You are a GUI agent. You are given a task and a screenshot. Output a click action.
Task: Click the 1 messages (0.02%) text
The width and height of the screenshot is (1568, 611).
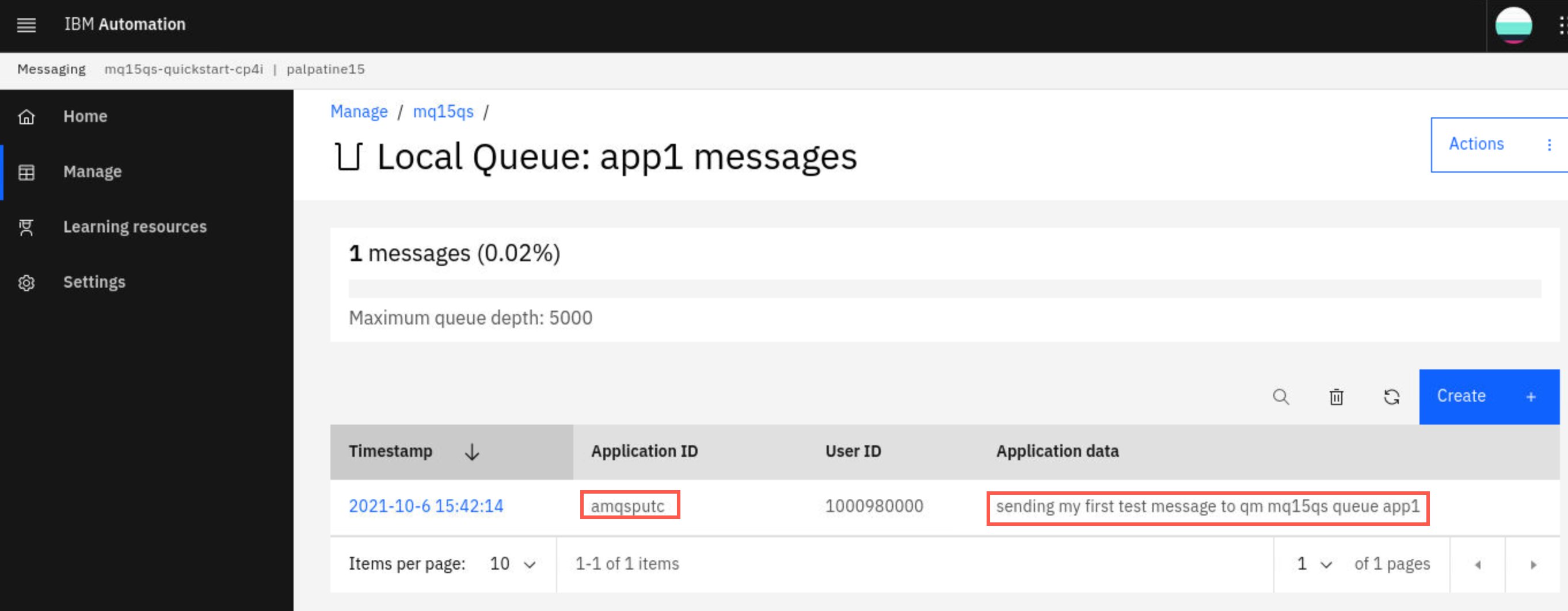[454, 253]
